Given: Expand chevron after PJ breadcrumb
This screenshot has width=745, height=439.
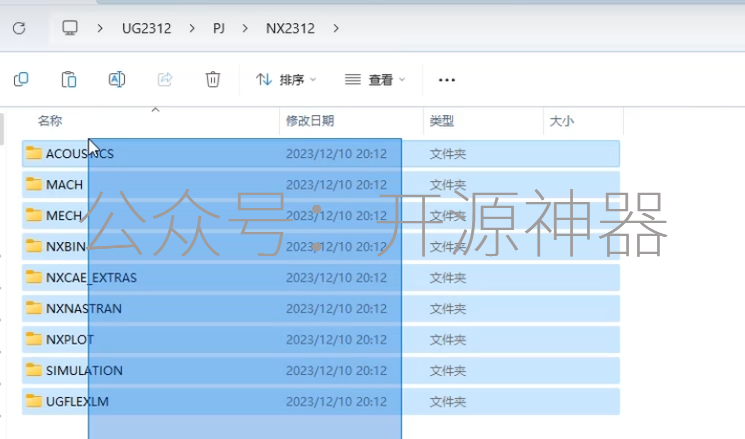Looking at the screenshot, I should (x=245, y=29).
